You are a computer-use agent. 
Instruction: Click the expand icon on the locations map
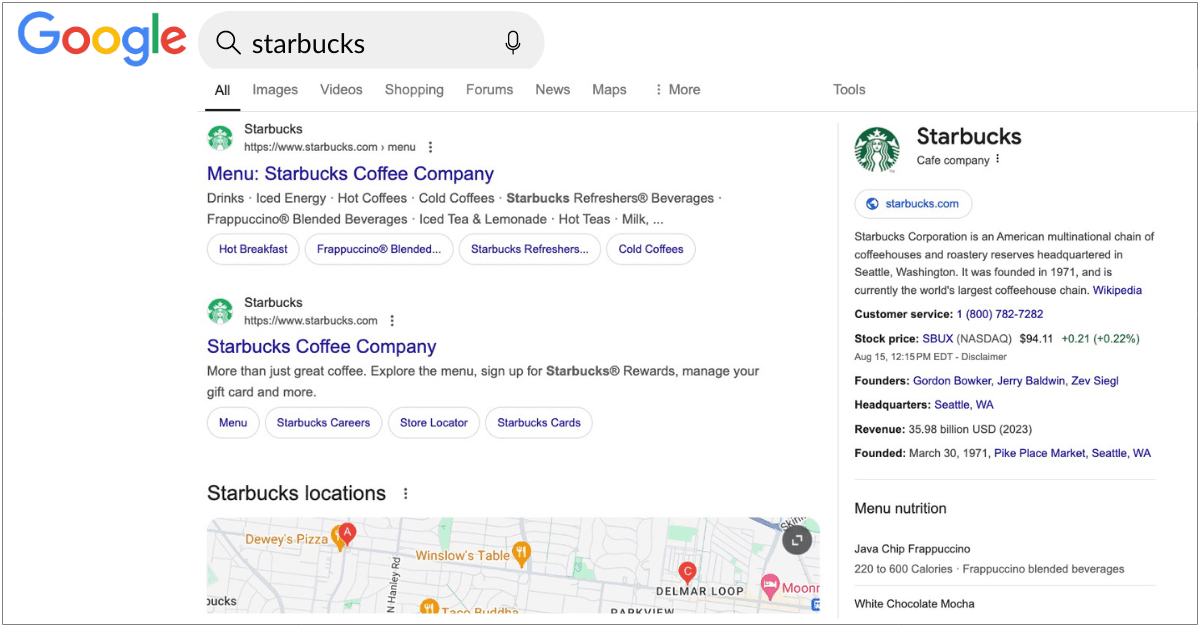tap(796, 540)
